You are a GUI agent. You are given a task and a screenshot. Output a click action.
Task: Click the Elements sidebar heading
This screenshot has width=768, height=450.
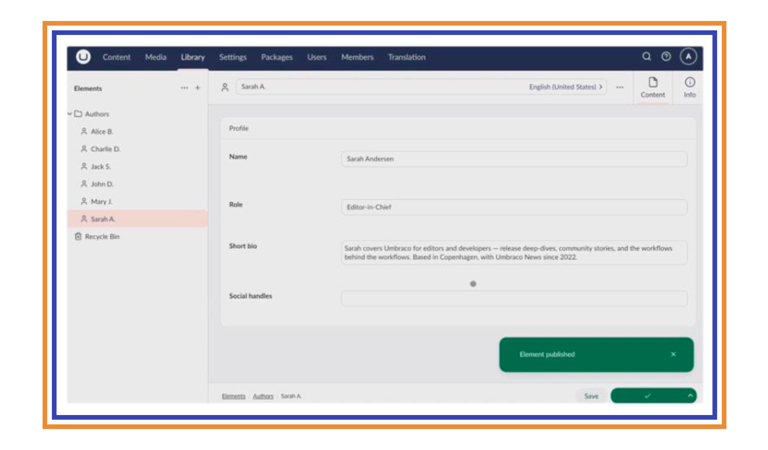click(88, 88)
